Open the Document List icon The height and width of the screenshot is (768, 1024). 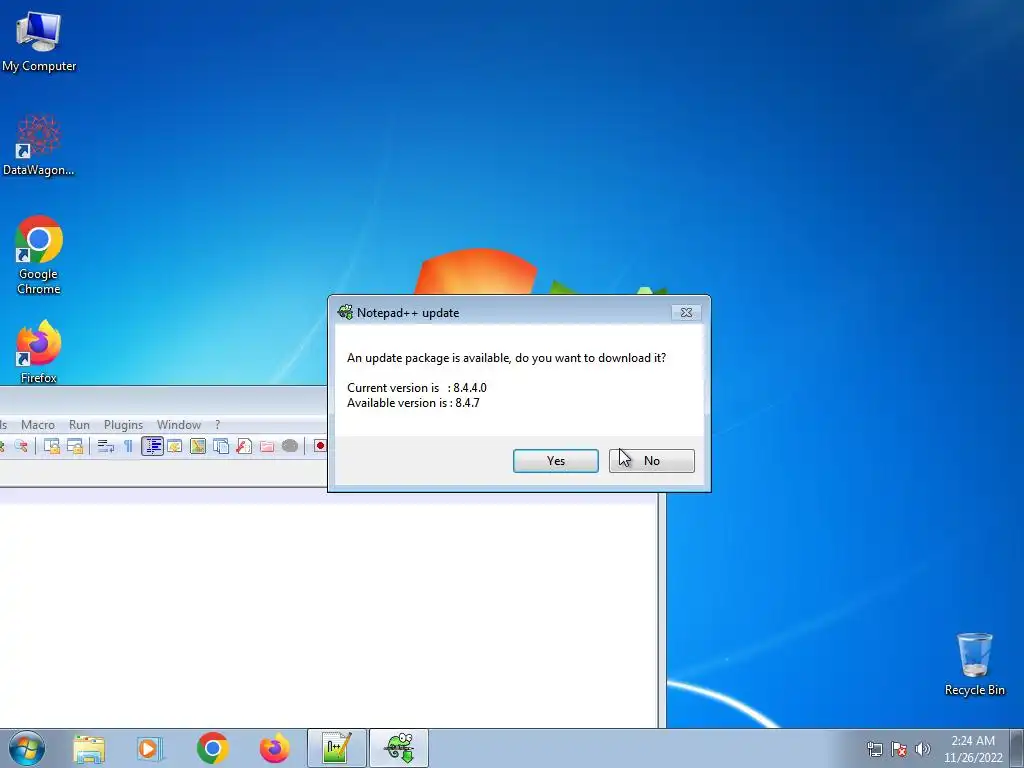pyautogui.click(x=221, y=446)
